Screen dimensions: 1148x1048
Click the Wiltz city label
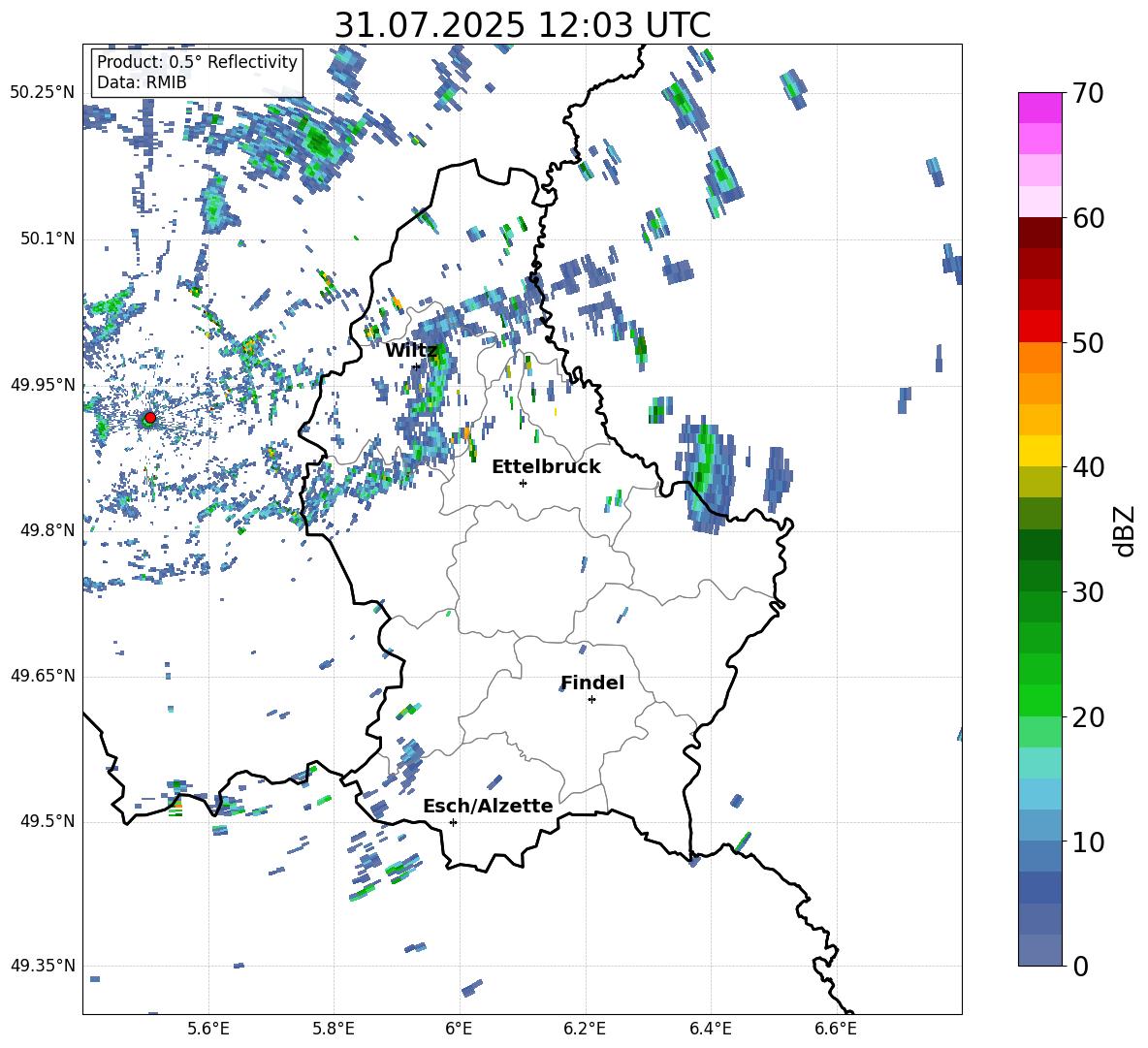[411, 351]
